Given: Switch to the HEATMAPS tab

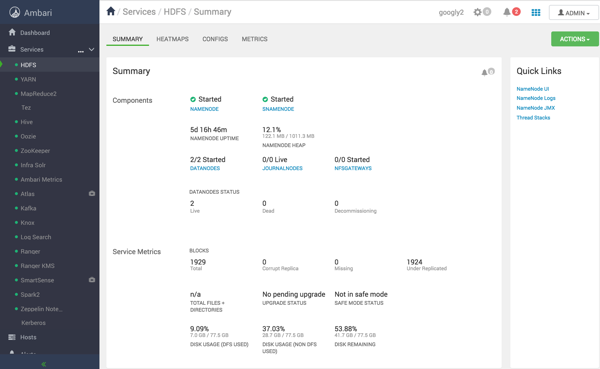Looking at the screenshot, I should click(x=172, y=39).
